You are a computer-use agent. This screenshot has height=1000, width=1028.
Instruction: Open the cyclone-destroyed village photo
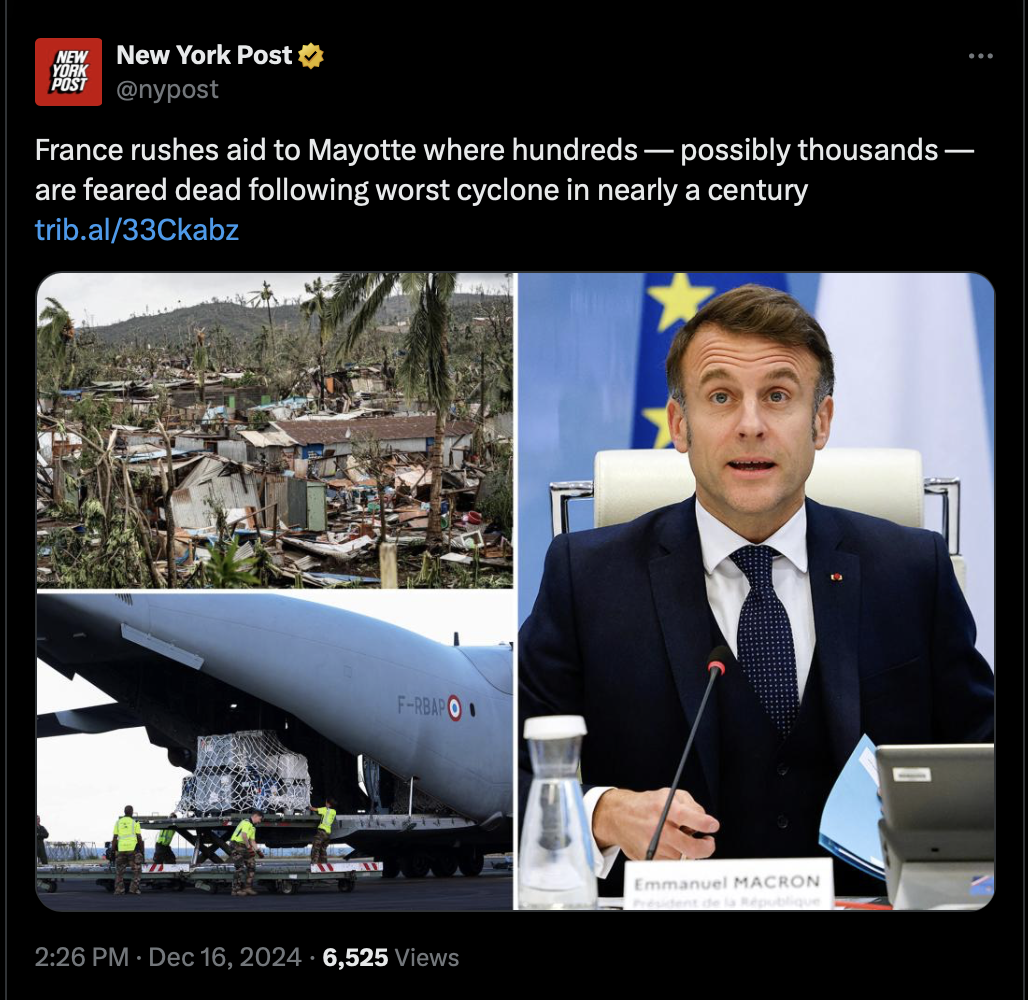pos(275,430)
